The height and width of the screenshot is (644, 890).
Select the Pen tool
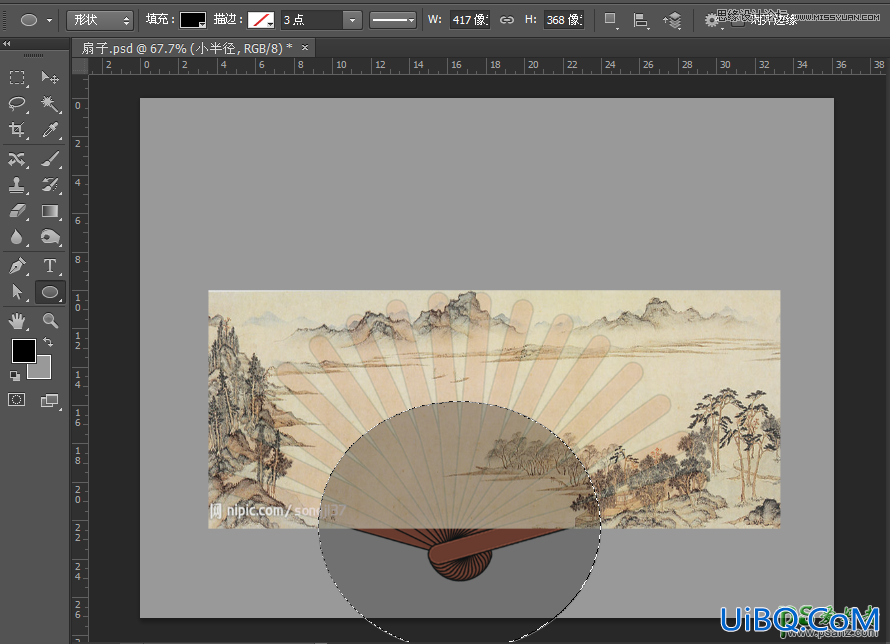point(17,266)
